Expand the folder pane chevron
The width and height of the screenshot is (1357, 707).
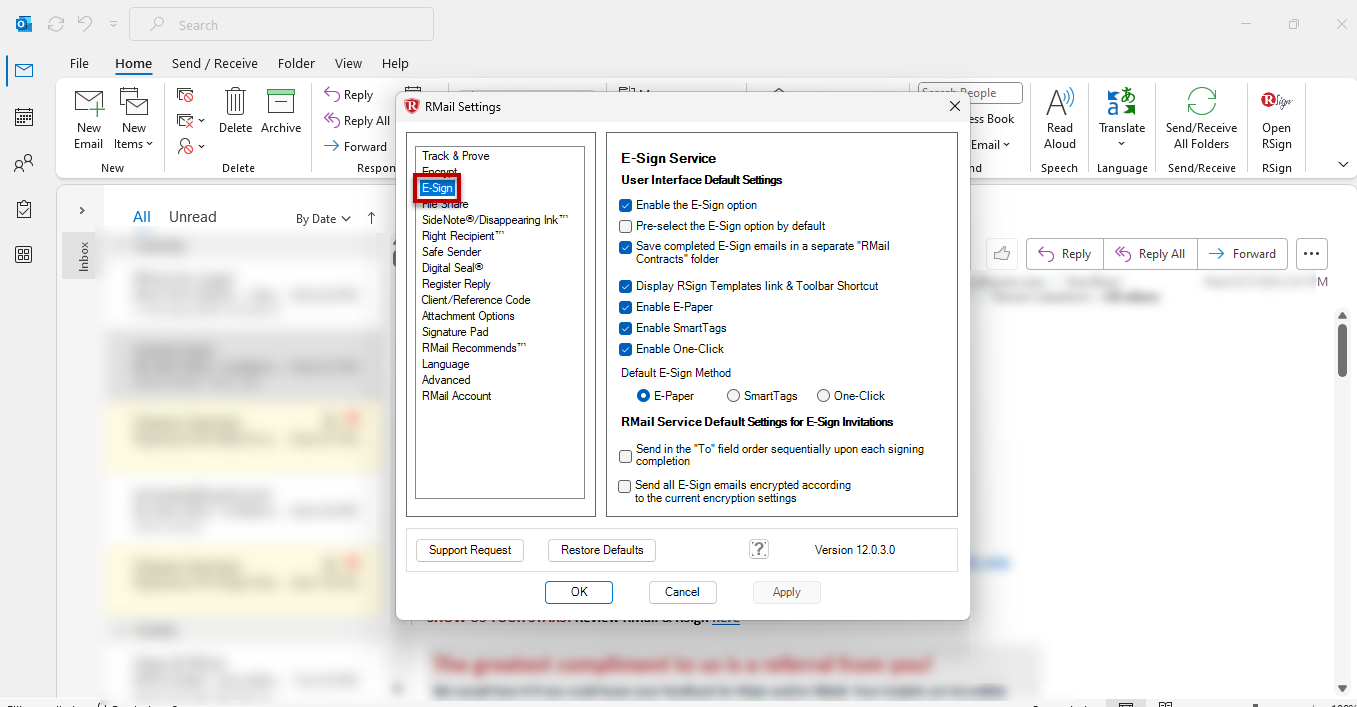[x=82, y=210]
